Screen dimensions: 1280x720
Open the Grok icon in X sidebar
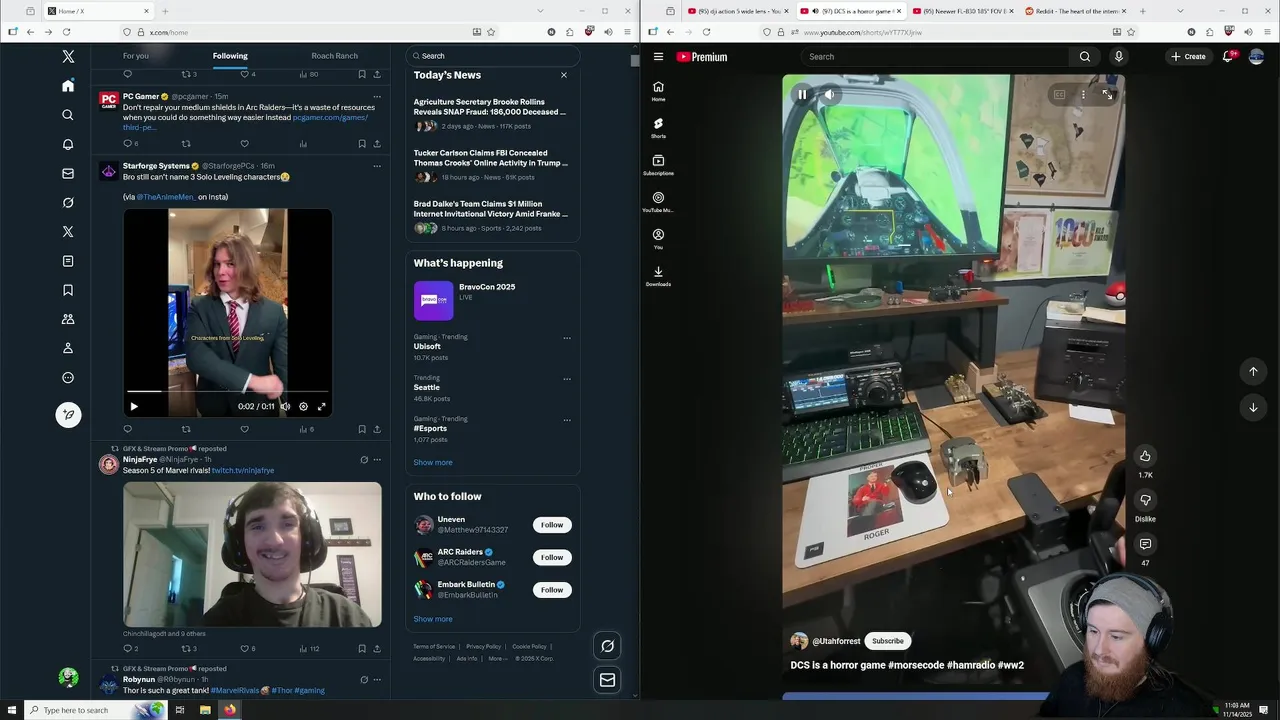point(68,202)
